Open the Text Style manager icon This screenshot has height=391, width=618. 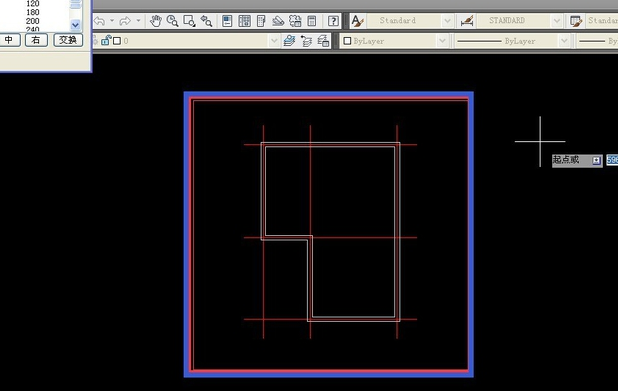(x=357, y=20)
